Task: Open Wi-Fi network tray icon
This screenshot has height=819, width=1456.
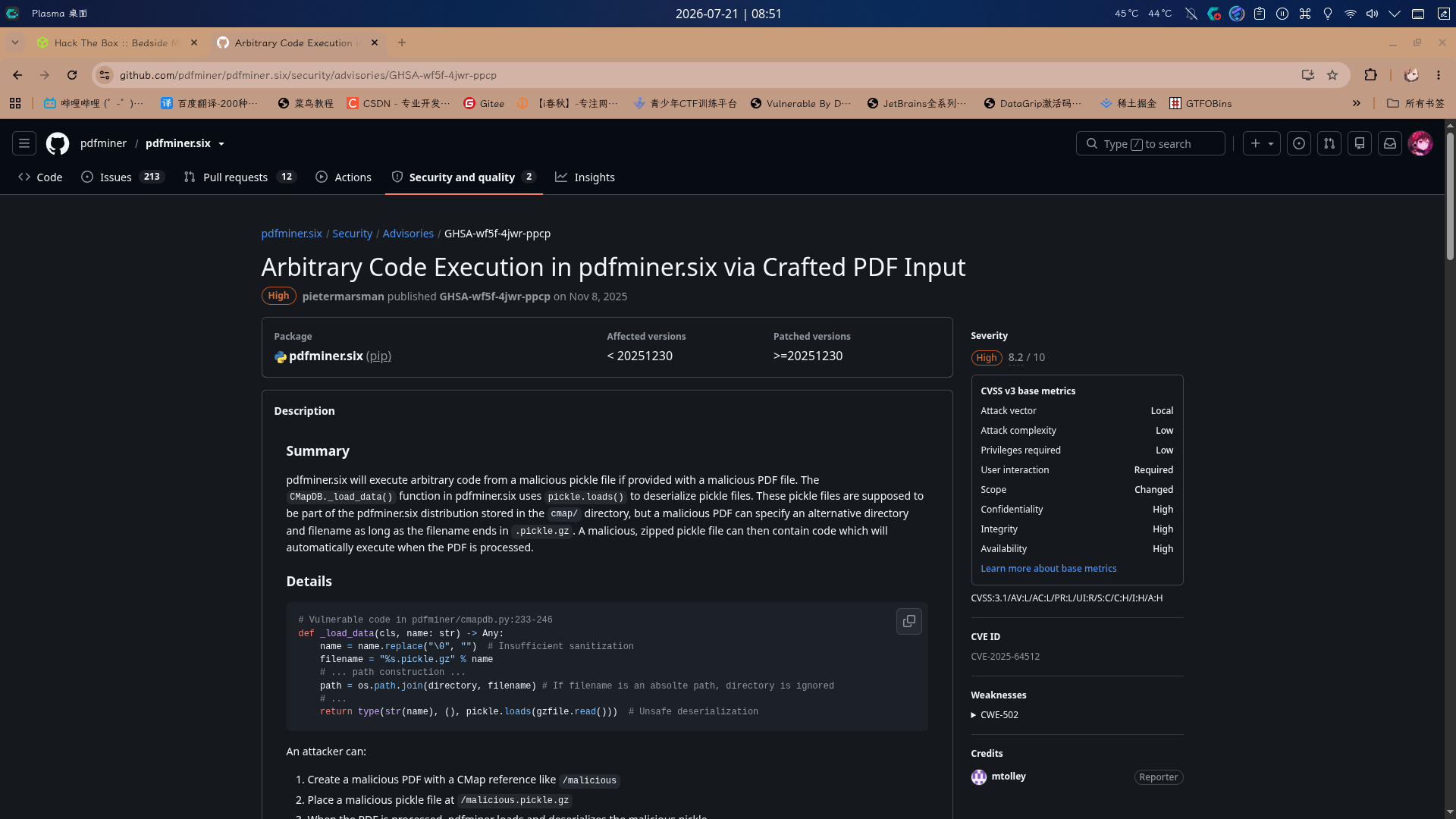Action: coord(1351,14)
